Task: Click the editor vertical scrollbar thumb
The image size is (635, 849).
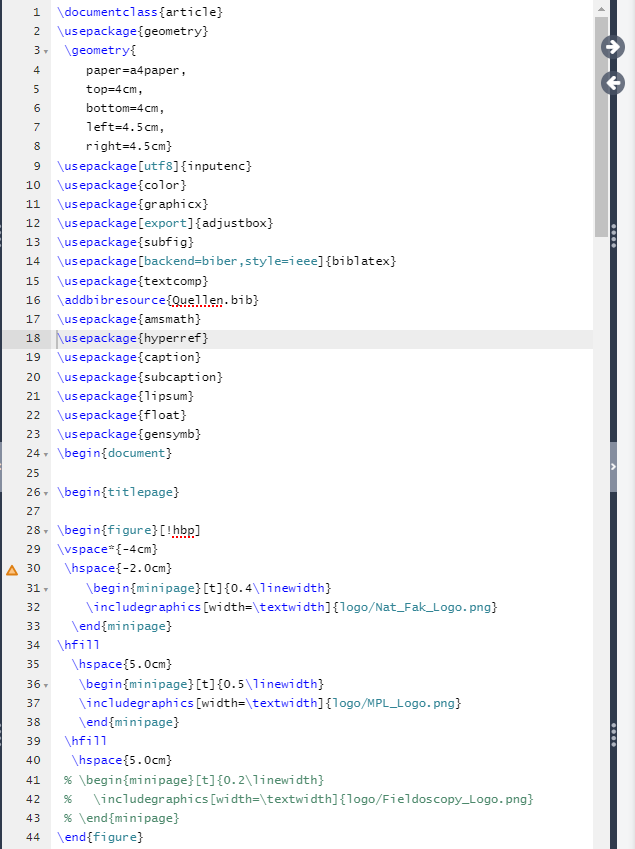Action: coord(601,126)
